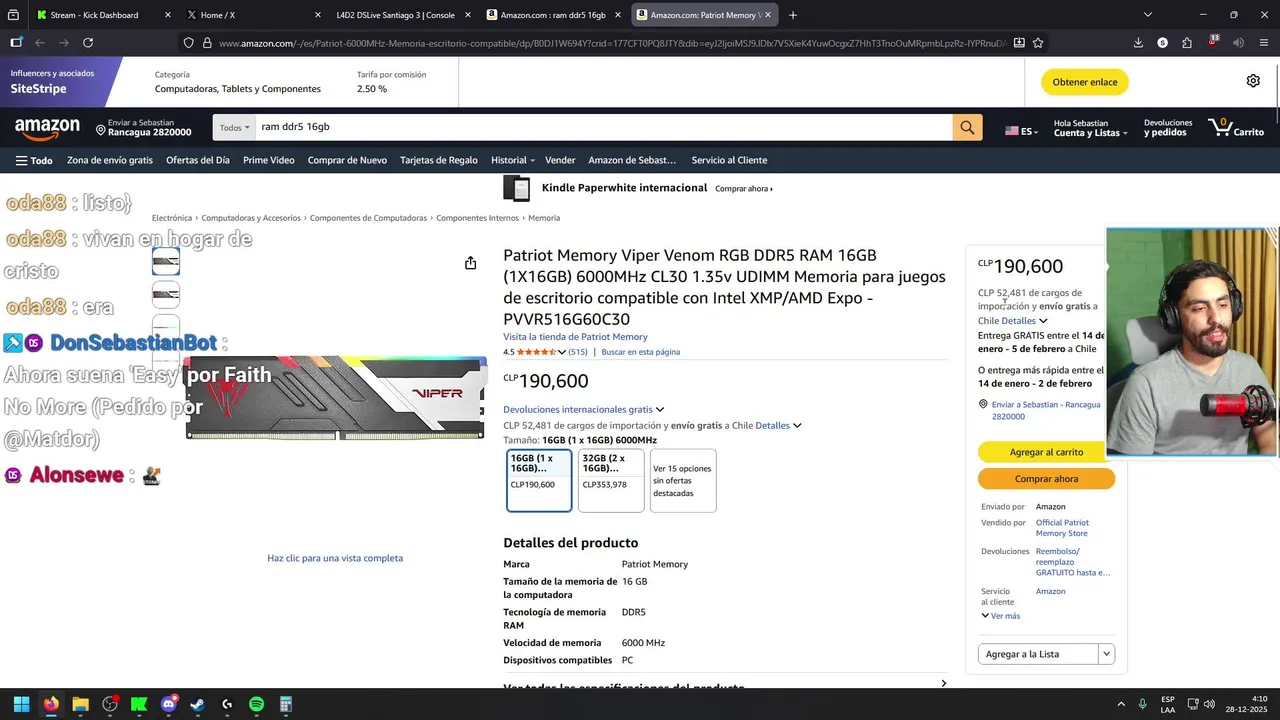Click the install-page icon in address bar

coord(1019,43)
